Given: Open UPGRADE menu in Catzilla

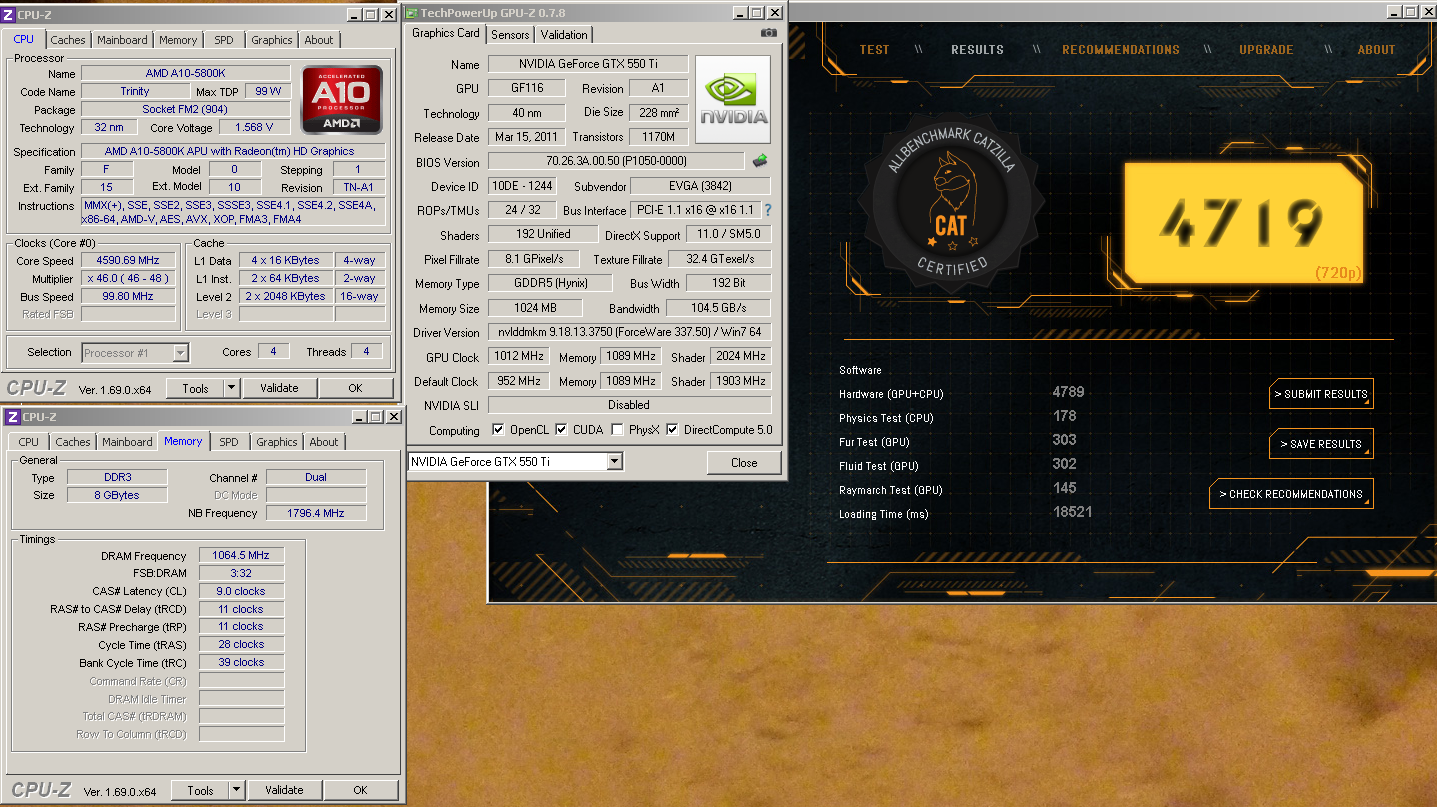Looking at the screenshot, I should [1266, 50].
